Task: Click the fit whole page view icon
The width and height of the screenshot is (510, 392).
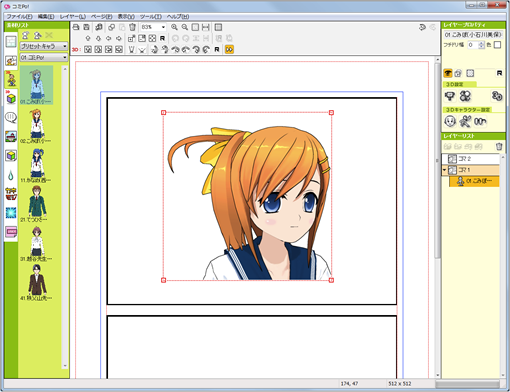Action: [195, 27]
